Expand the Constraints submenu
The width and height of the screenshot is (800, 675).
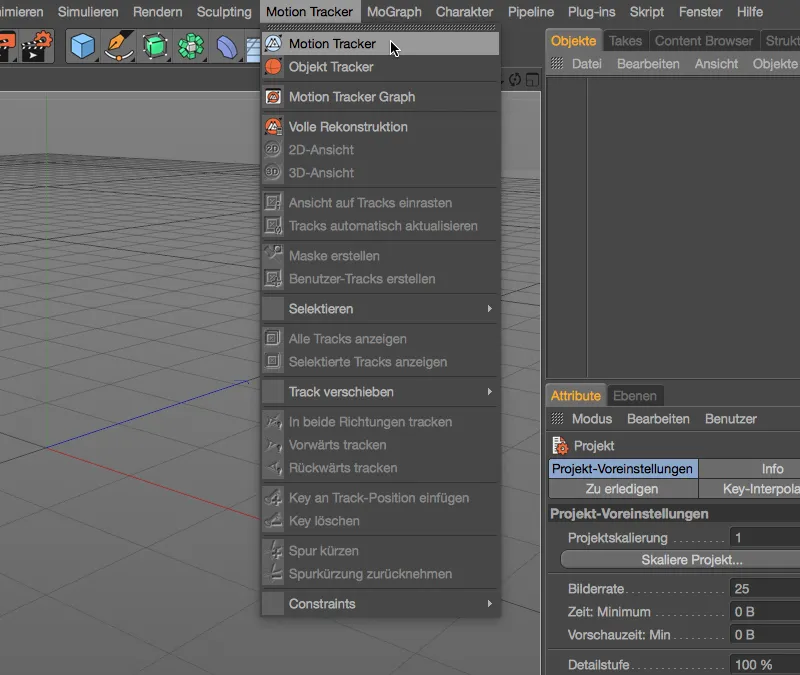tap(380, 604)
